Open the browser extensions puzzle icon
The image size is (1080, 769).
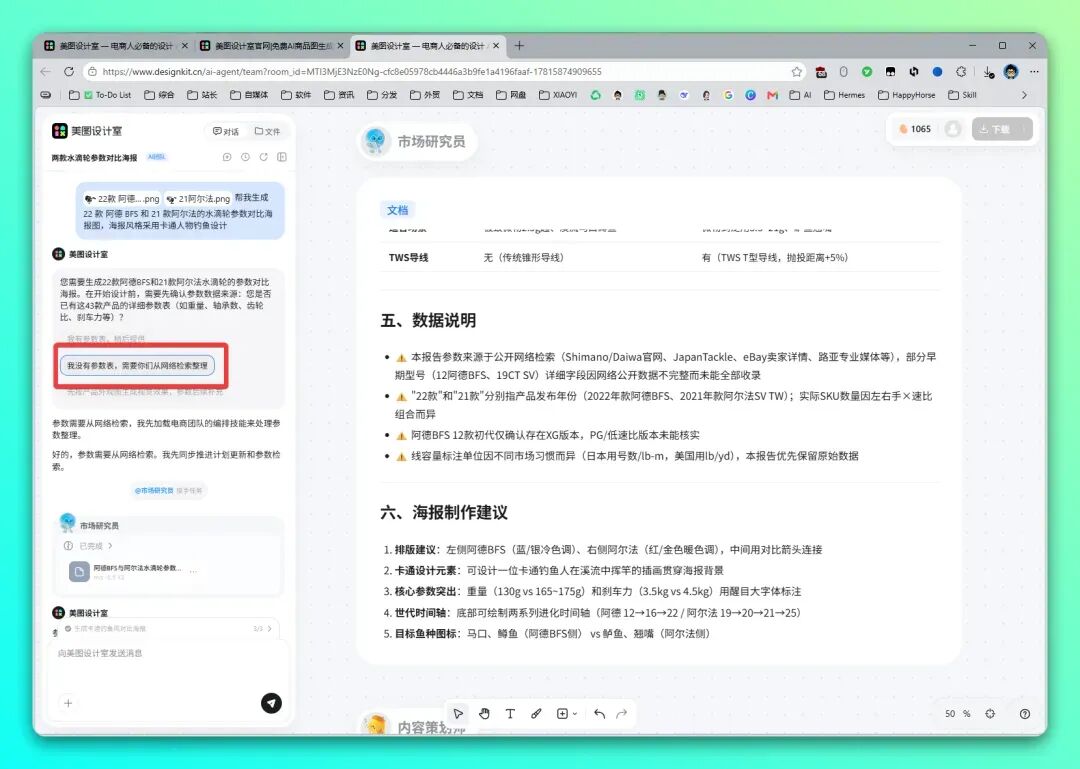pyautogui.click(x=961, y=72)
